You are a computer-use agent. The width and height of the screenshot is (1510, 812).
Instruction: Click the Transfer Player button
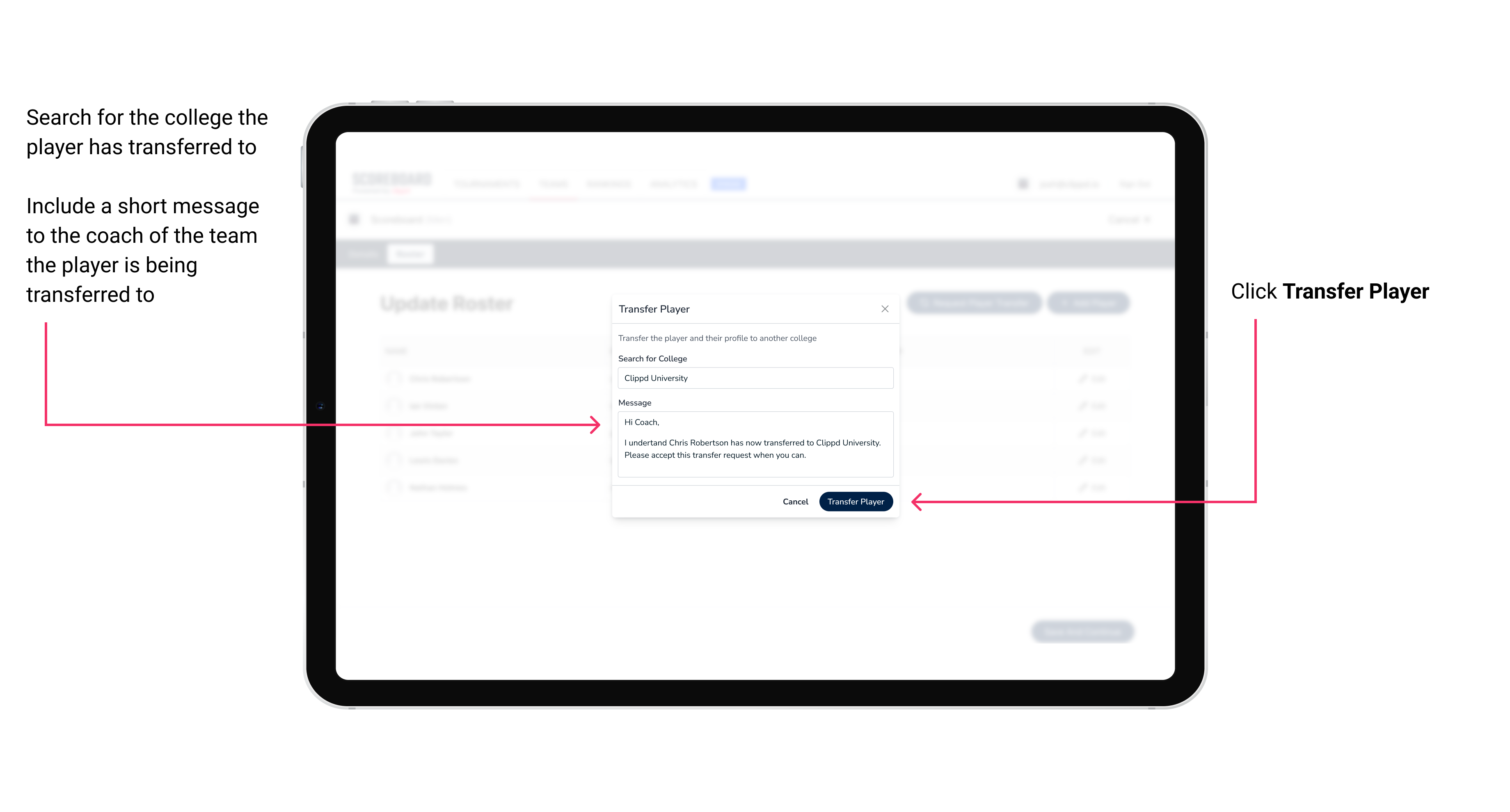coord(855,501)
